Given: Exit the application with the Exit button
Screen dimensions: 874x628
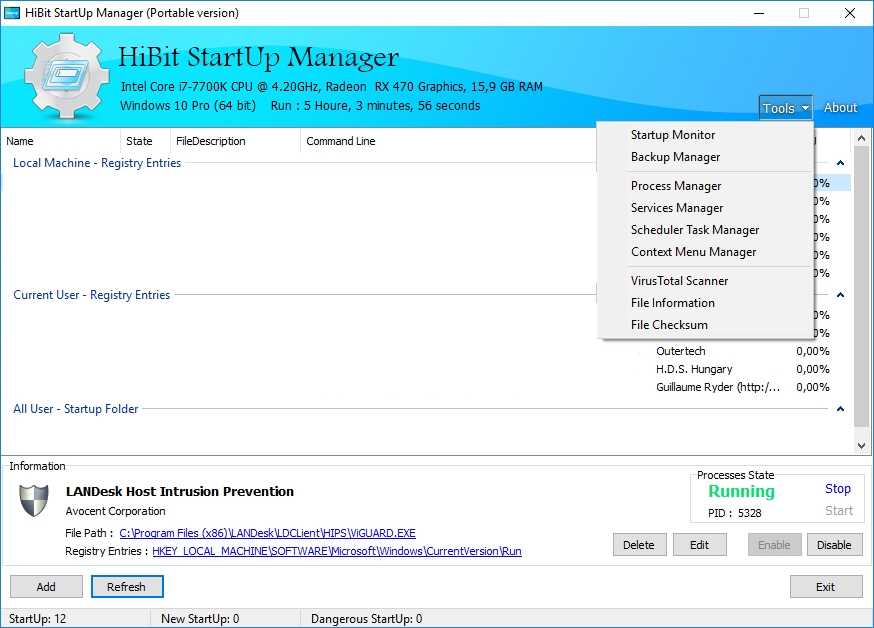Looking at the screenshot, I should tap(826, 587).
